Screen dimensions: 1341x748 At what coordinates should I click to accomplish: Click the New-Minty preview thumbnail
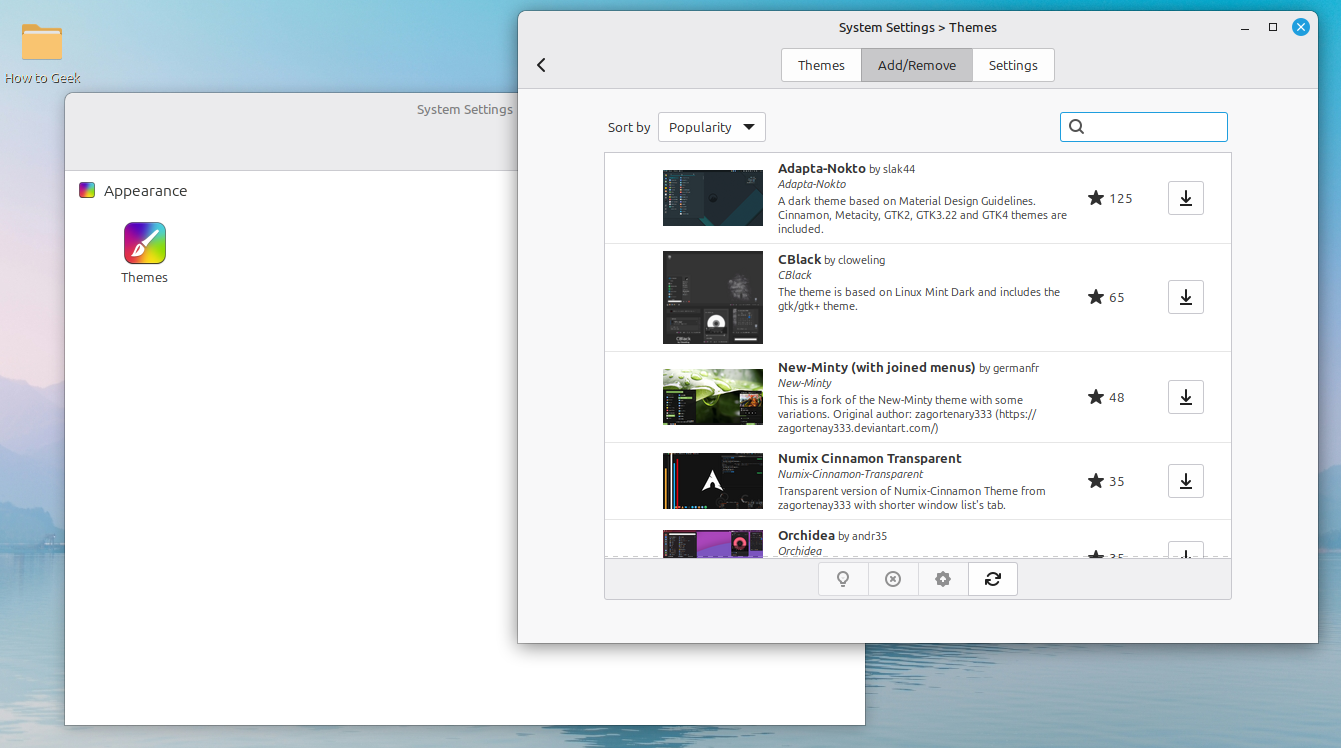tap(713, 397)
